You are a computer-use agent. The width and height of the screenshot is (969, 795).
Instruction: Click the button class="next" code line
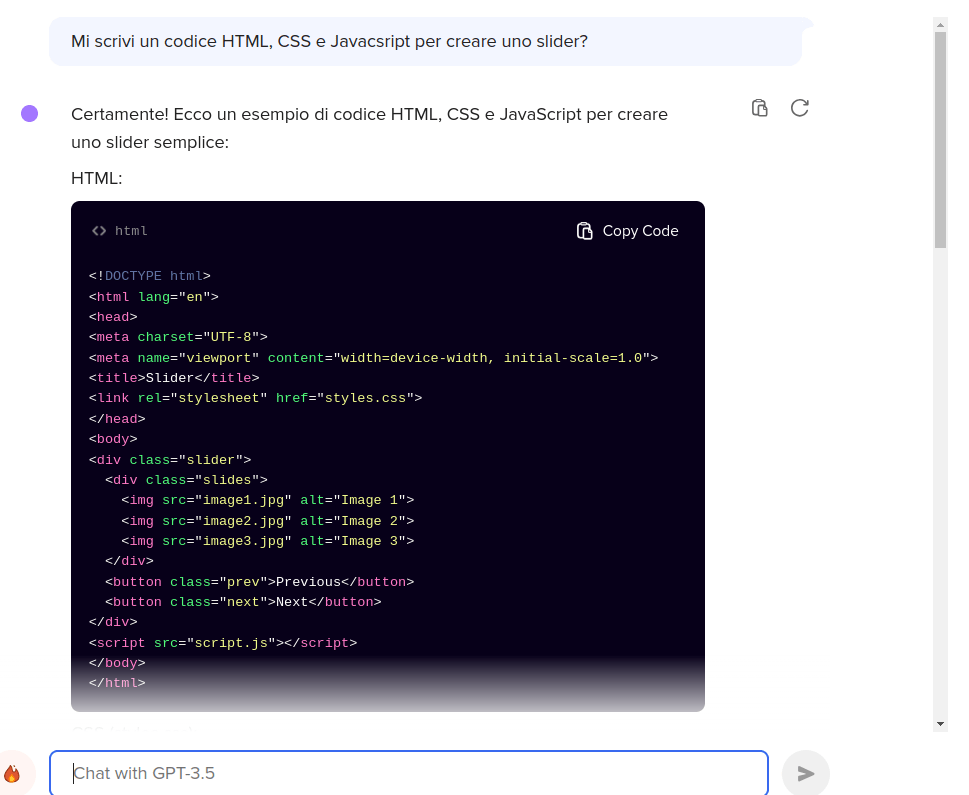coord(243,602)
